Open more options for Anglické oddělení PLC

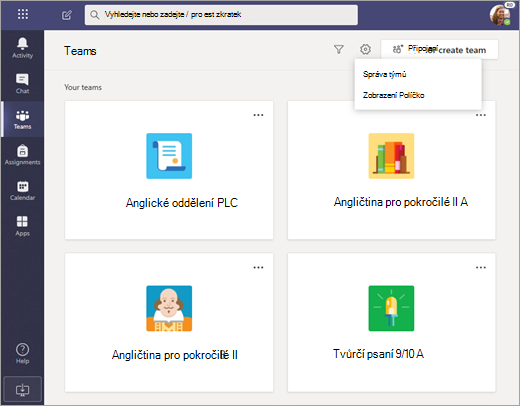(258, 115)
